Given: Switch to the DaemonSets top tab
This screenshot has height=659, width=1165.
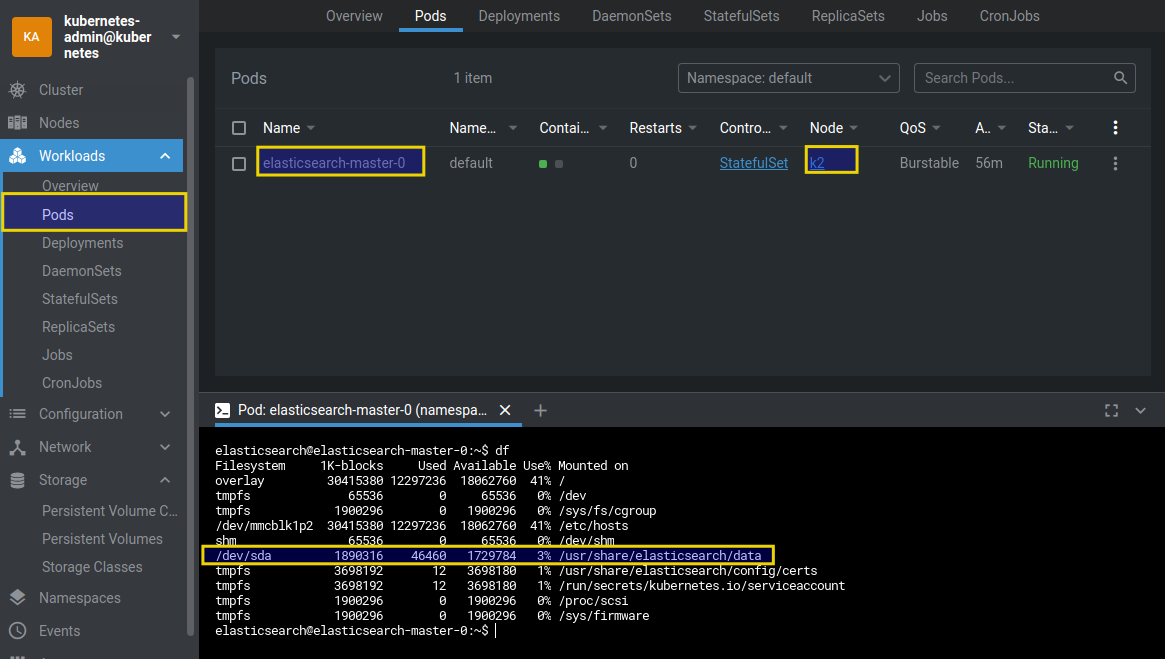Looking at the screenshot, I should point(632,16).
